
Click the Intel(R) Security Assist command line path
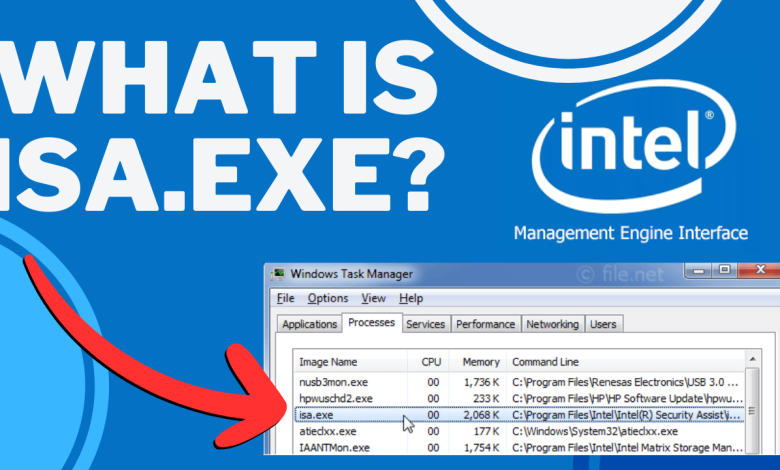click(627, 415)
